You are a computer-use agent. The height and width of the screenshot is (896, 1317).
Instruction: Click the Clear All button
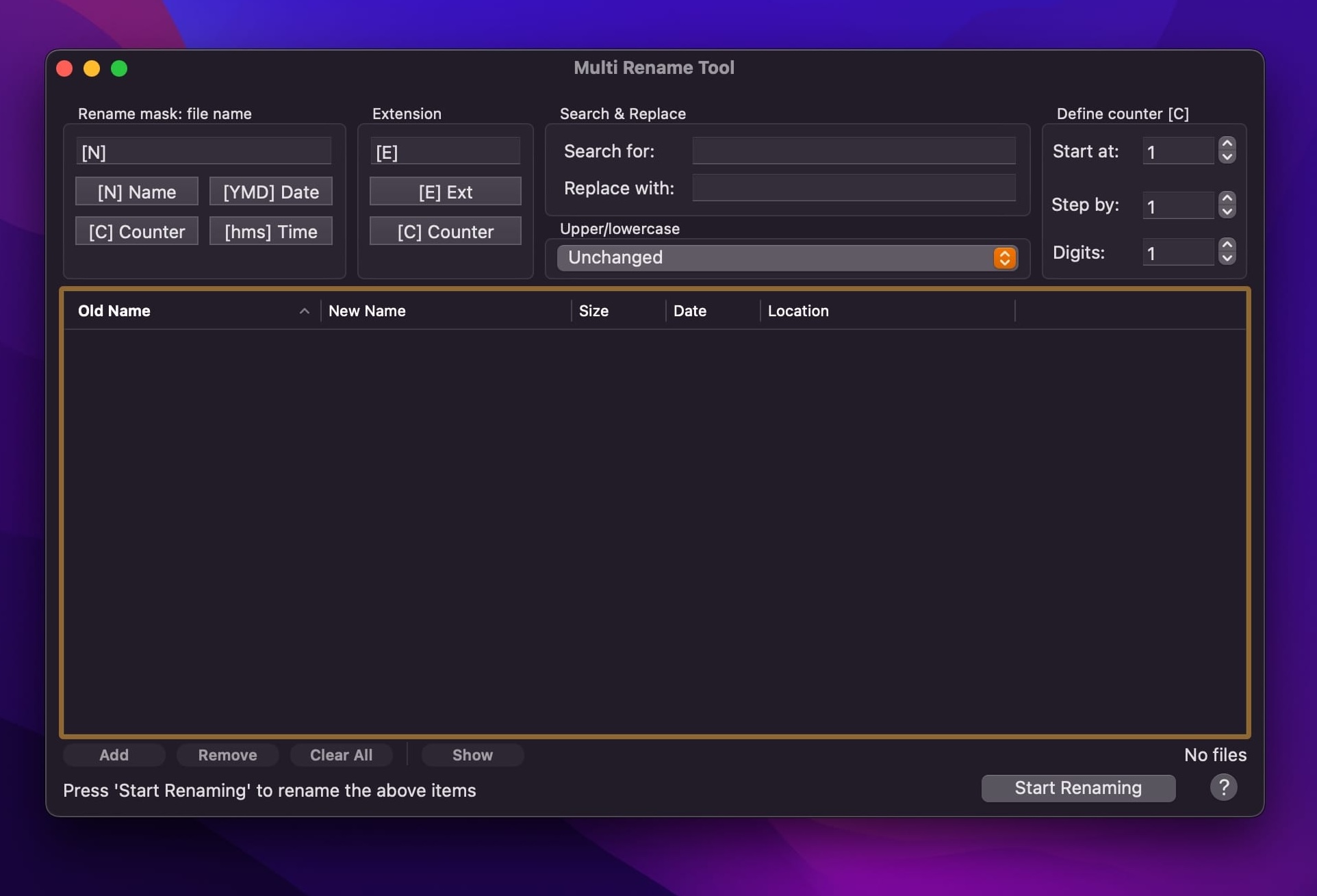click(x=341, y=755)
